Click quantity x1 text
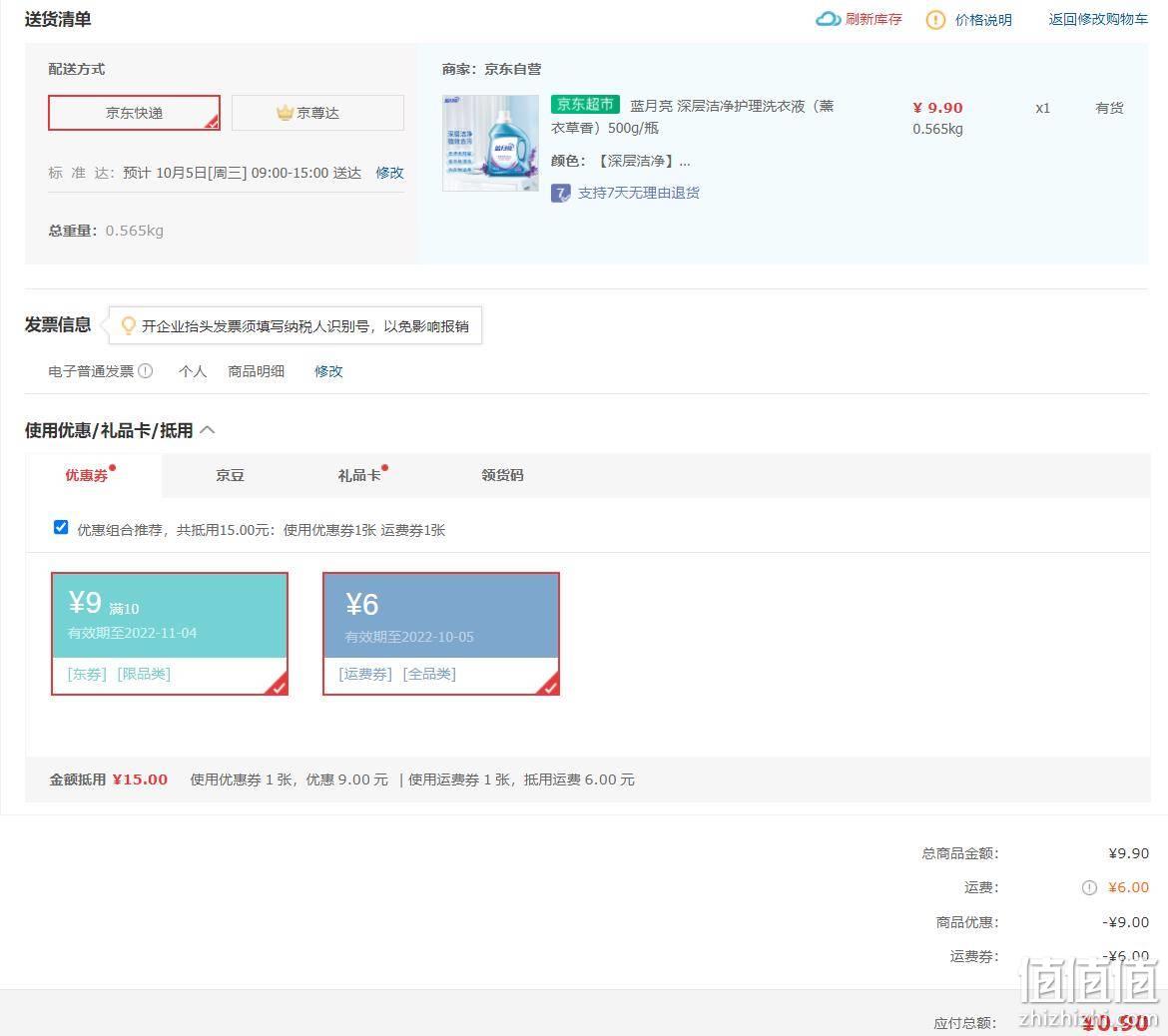1168x1036 pixels. pos(1043,108)
